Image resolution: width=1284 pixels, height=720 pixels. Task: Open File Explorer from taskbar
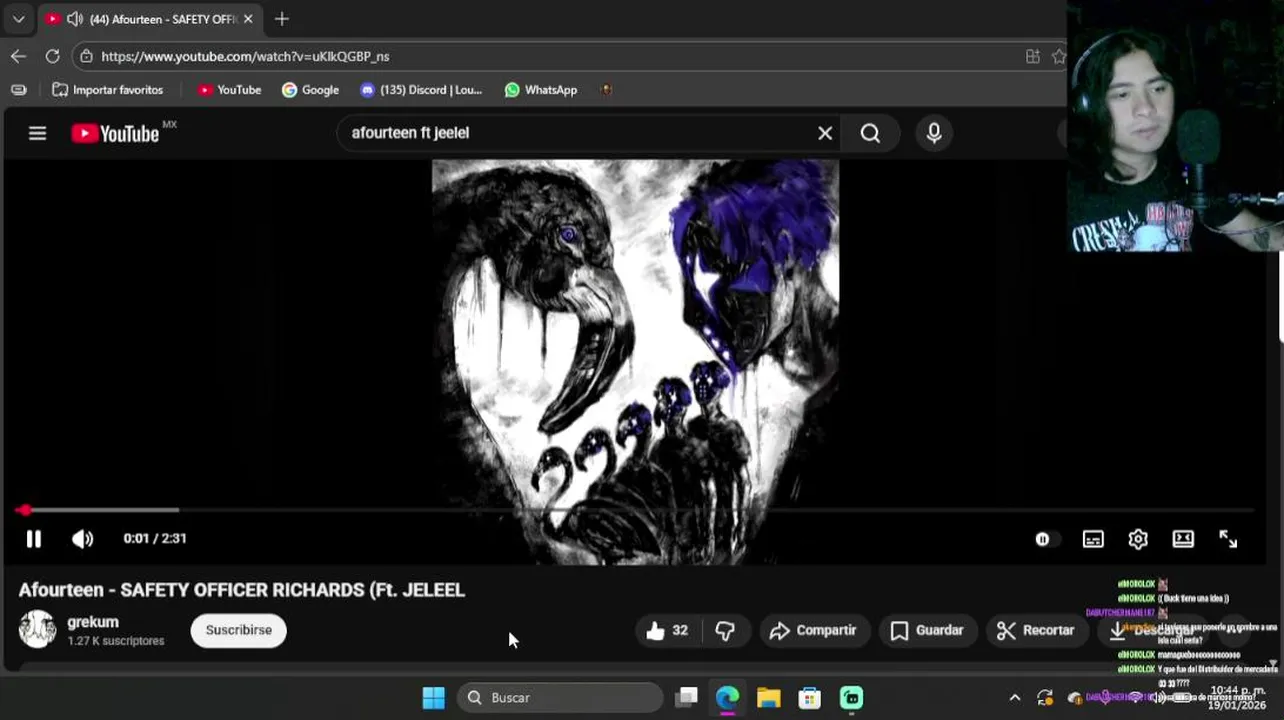[768, 698]
